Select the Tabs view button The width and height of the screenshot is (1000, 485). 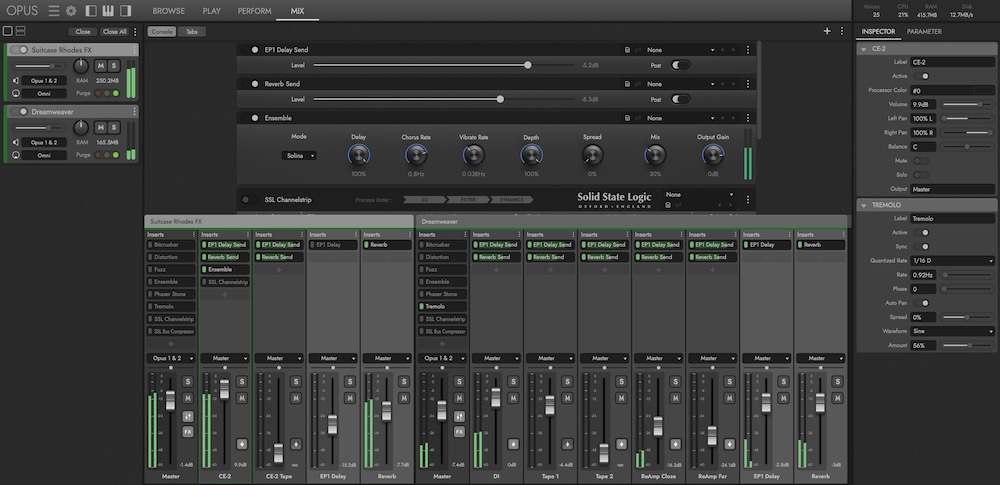pyautogui.click(x=192, y=31)
